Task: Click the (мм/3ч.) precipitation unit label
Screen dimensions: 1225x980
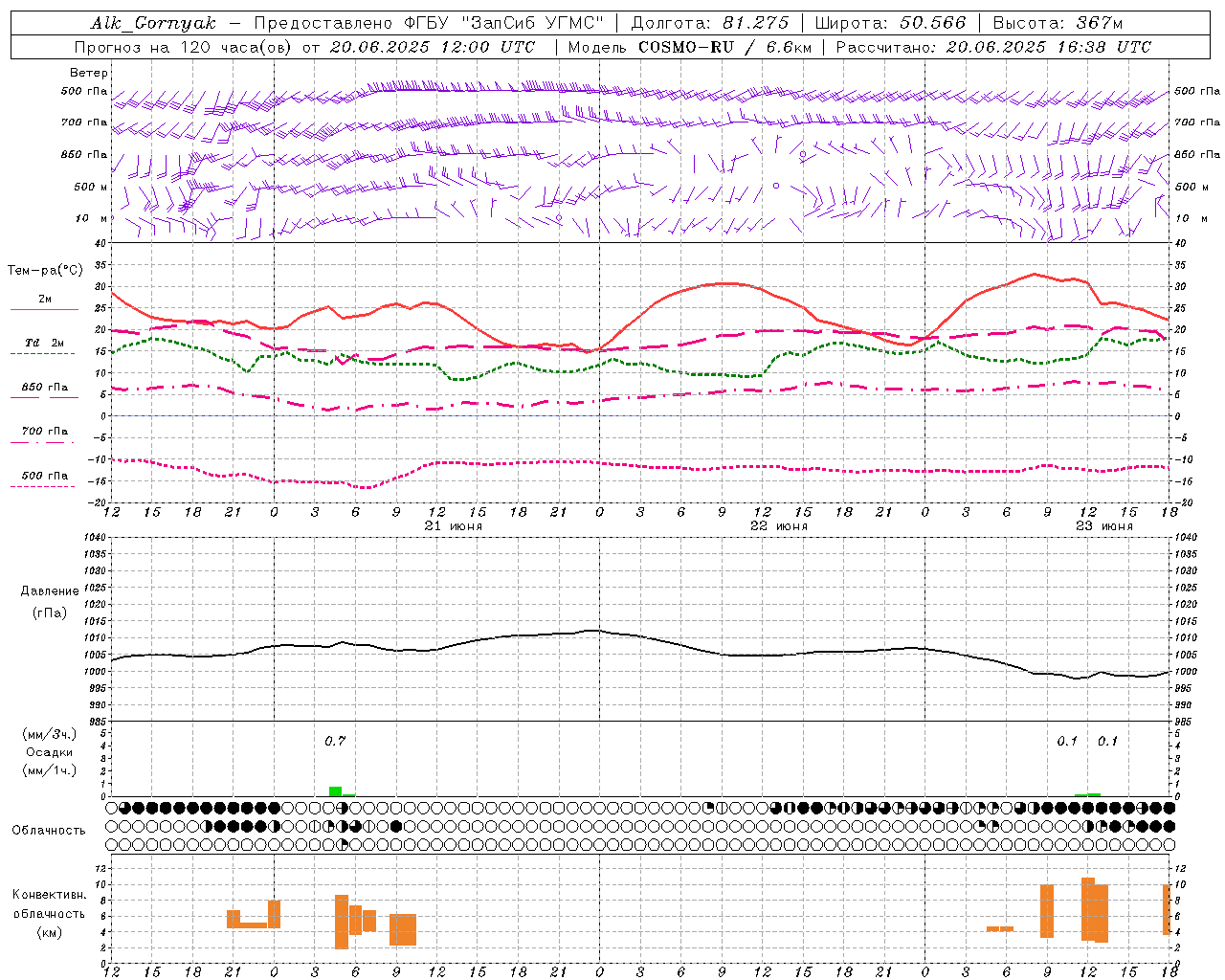Action: click(x=49, y=734)
